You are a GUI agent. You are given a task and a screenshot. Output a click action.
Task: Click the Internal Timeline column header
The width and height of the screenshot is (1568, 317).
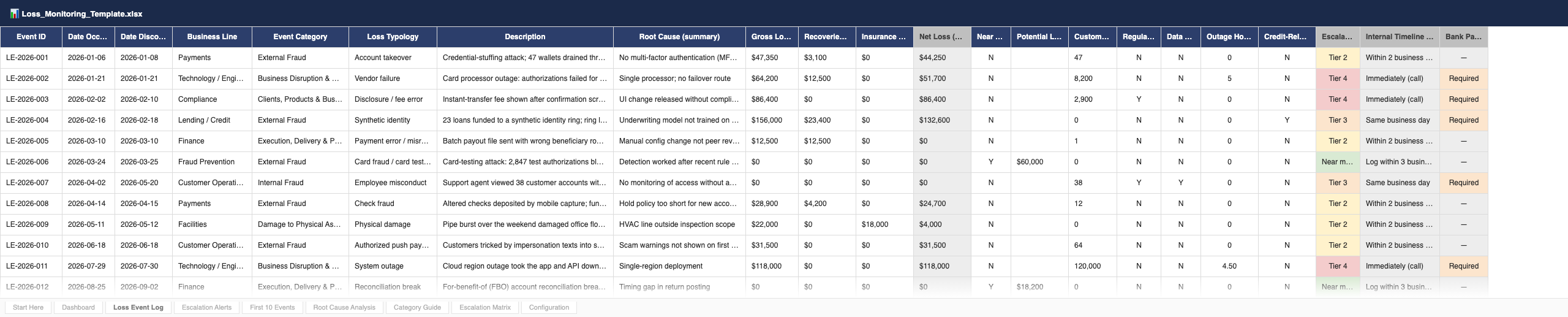click(x=1400, y=37)
